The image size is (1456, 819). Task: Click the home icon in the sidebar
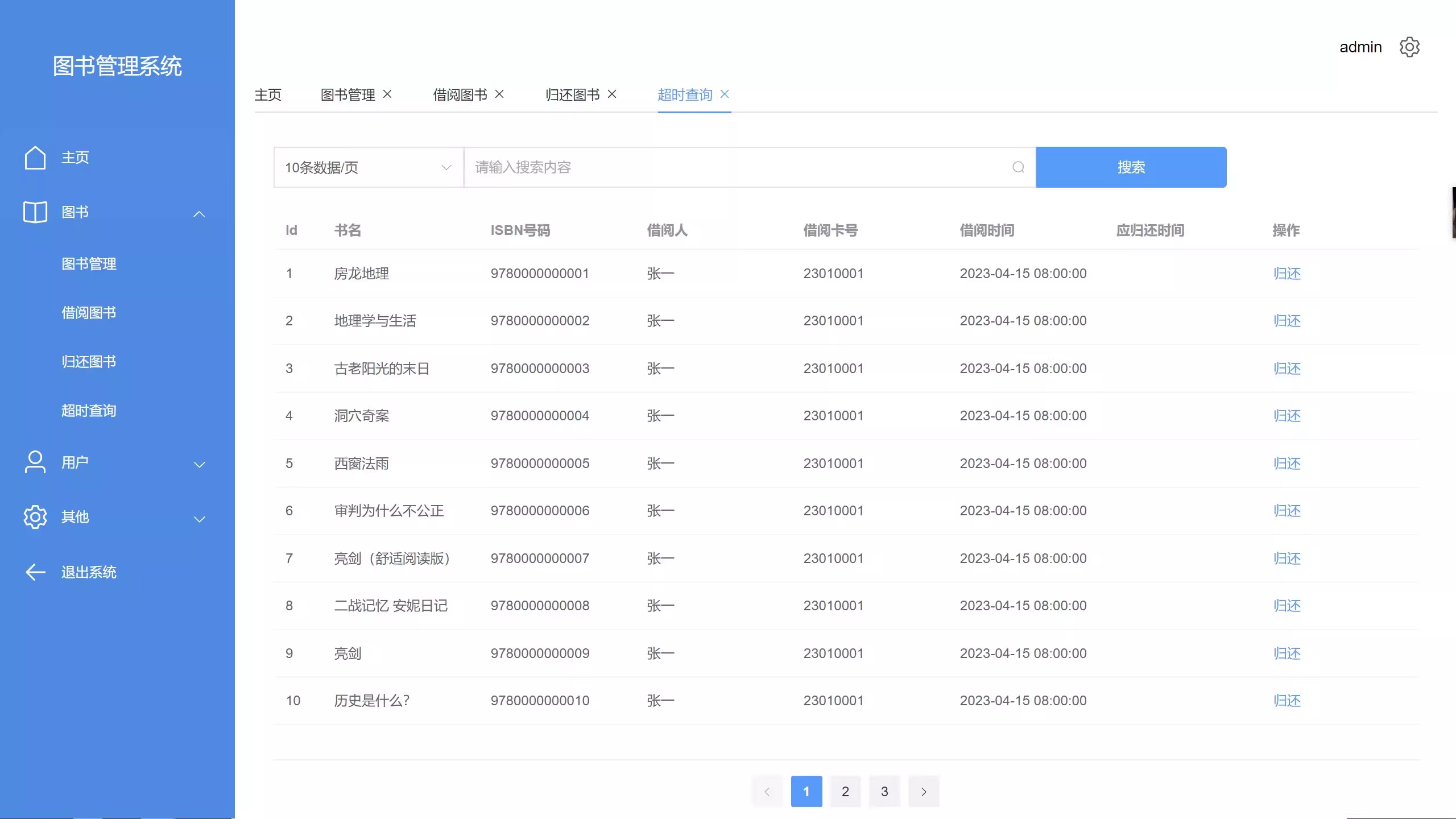[x=35, y=158]
